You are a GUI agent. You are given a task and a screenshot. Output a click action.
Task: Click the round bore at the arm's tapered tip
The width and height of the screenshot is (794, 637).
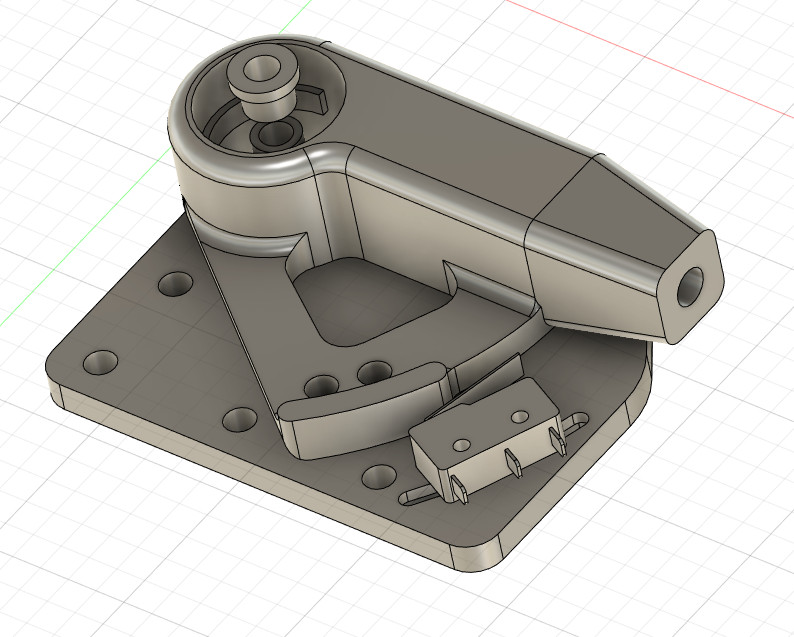tap(691, 287)
